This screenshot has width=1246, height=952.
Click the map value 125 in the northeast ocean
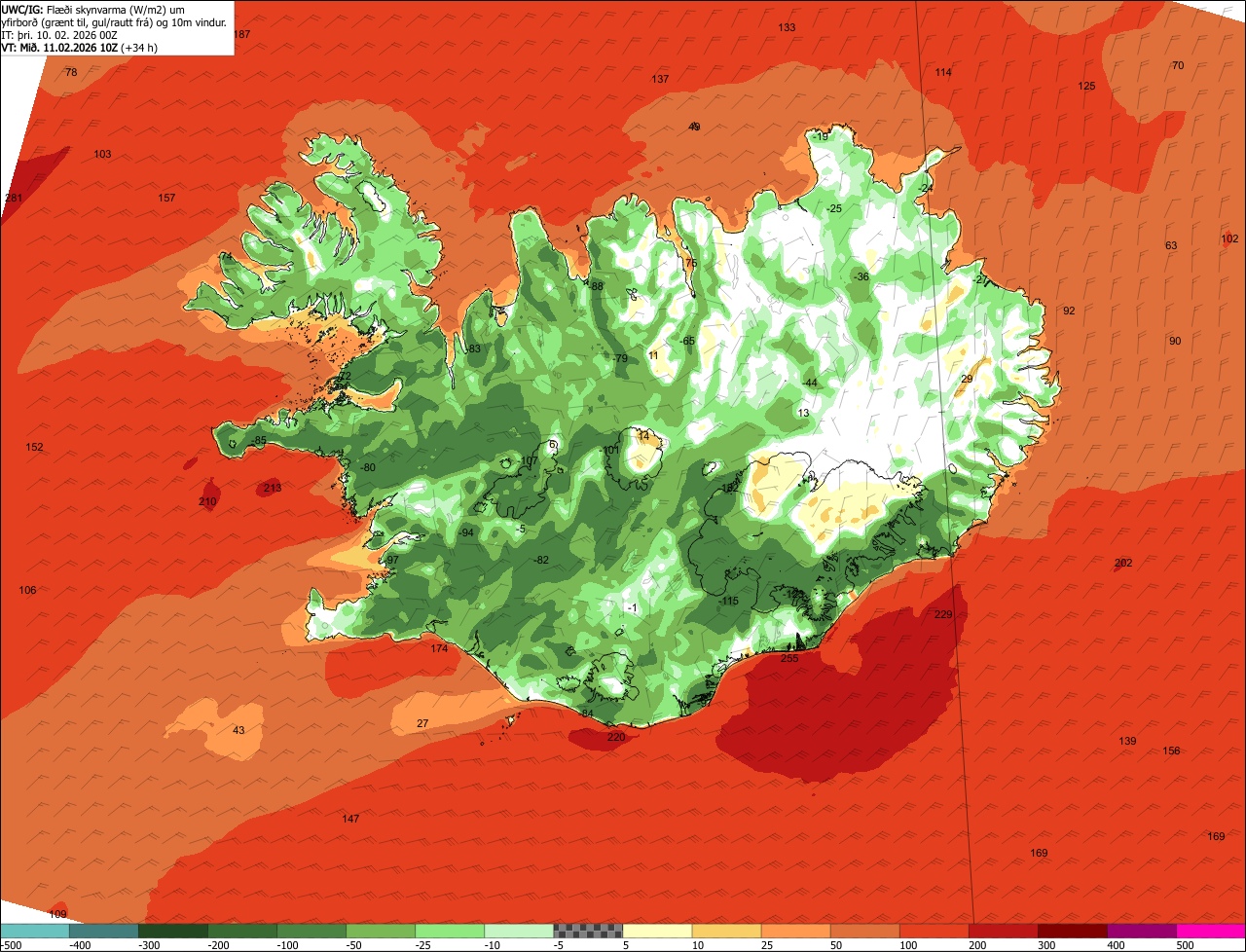coord(1086,86)
